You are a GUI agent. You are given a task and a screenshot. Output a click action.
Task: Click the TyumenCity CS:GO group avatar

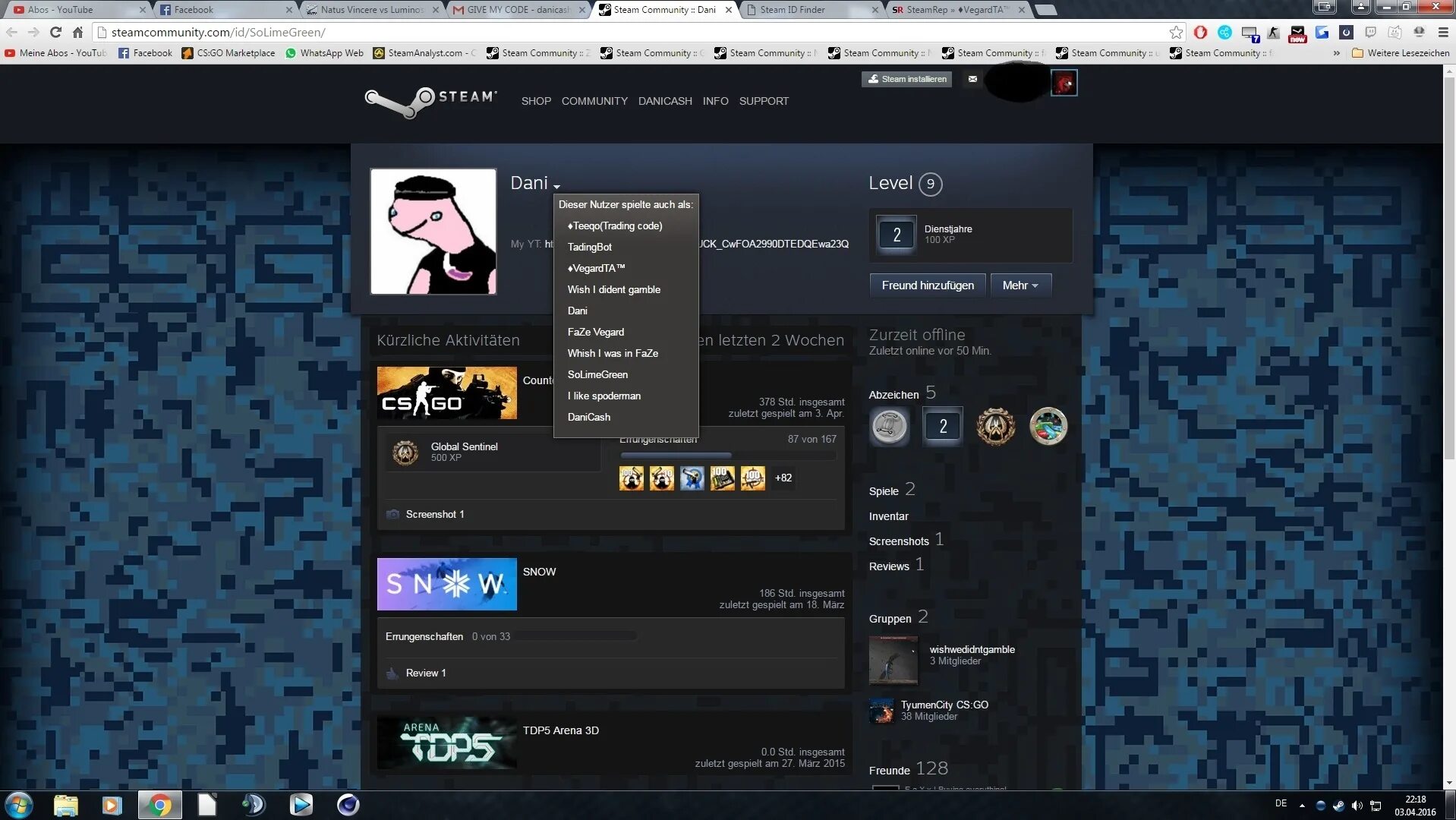pyautogui.click(x=881, y=711)
